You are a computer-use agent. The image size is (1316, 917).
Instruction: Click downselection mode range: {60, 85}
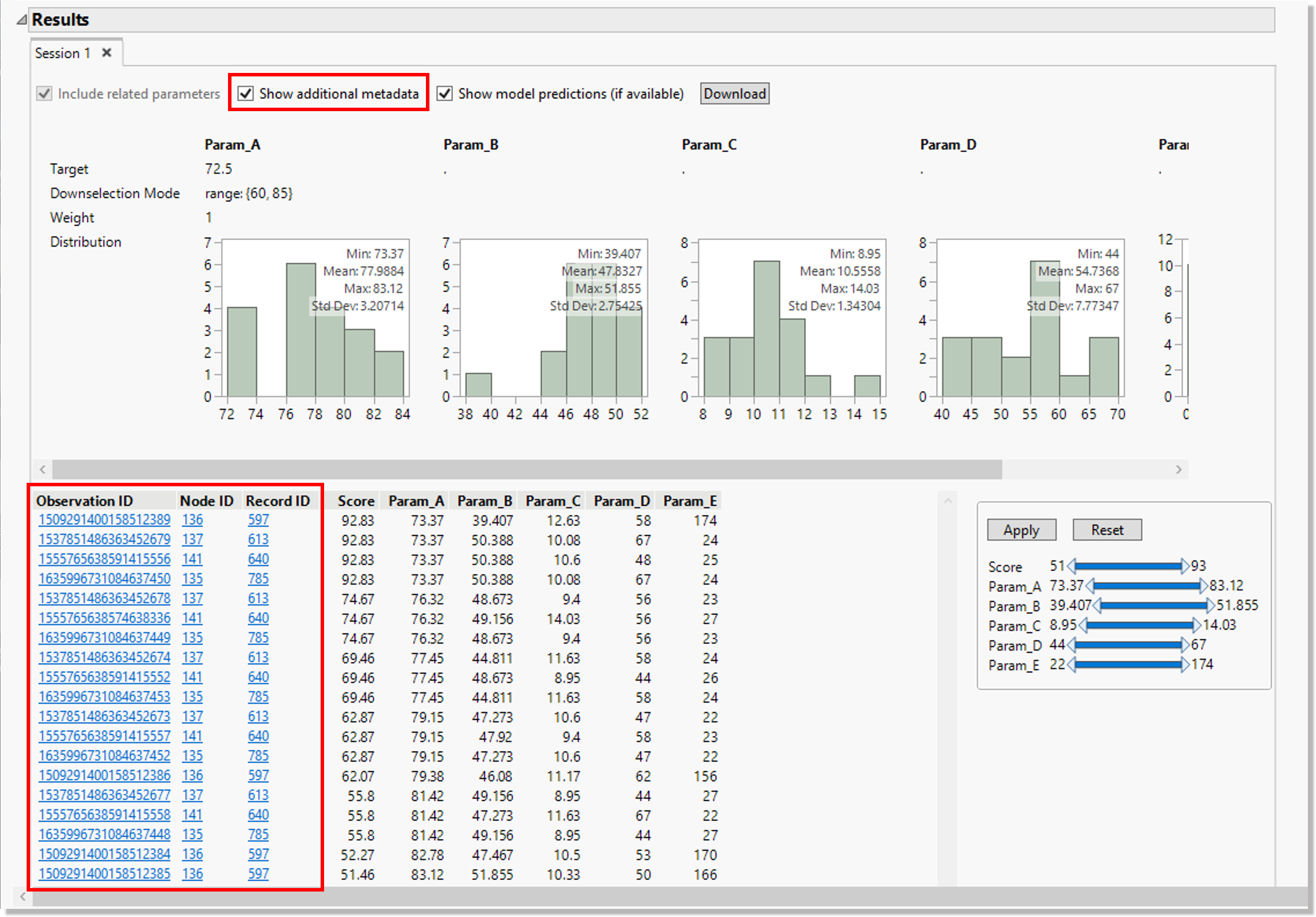point(249,193)
